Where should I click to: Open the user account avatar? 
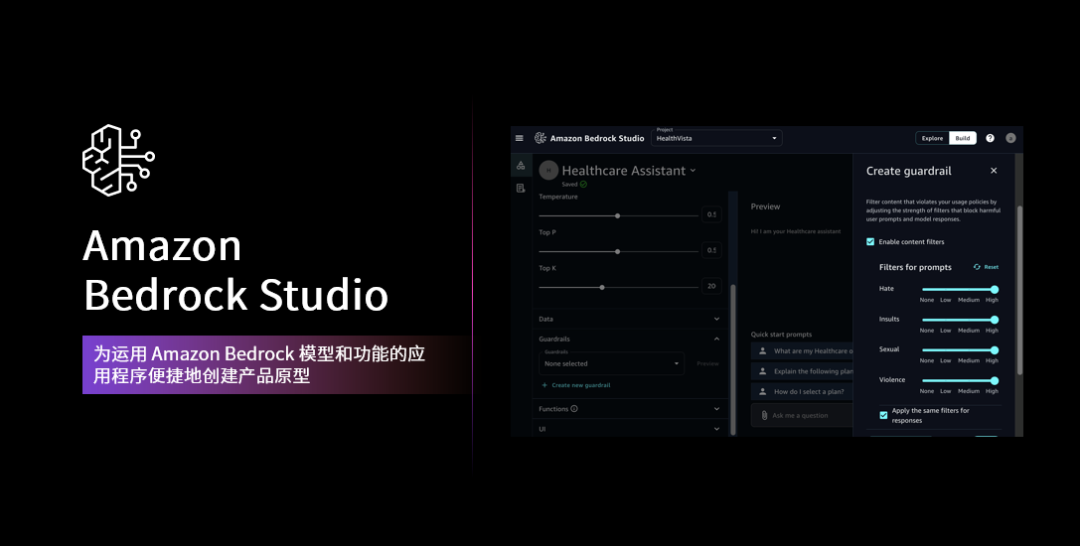1010,138
